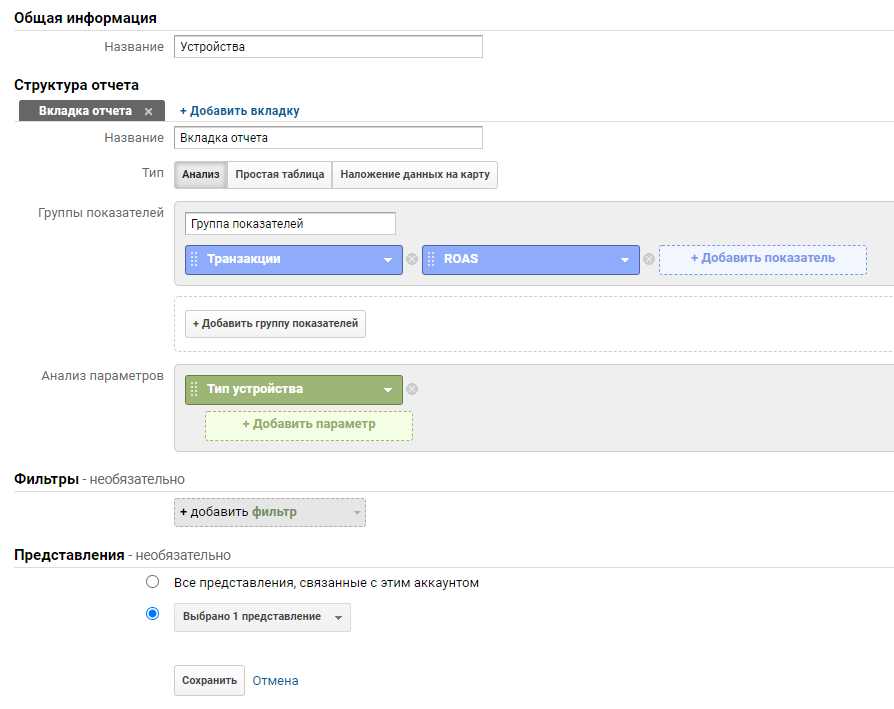Open the добавить фильтр dropdown
This screenshot has width=894, height=709.
269,512
